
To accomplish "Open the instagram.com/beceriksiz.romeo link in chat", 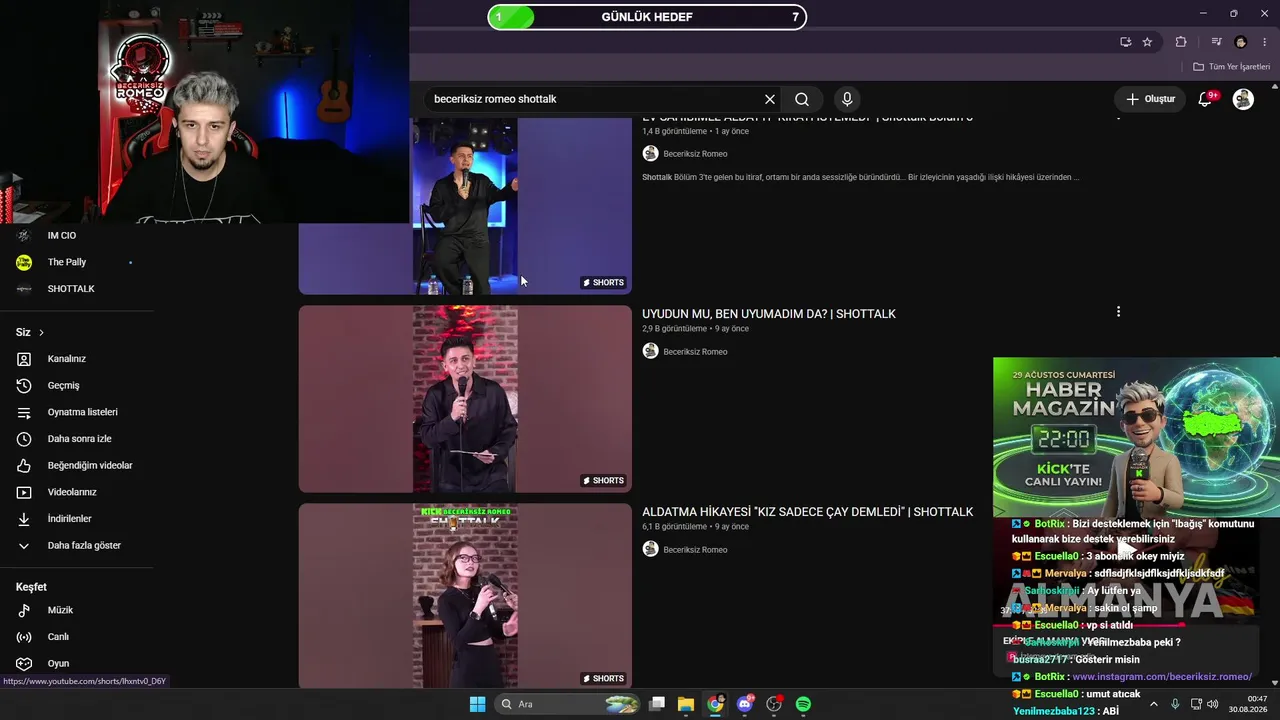I will [x=1162, y=677].
